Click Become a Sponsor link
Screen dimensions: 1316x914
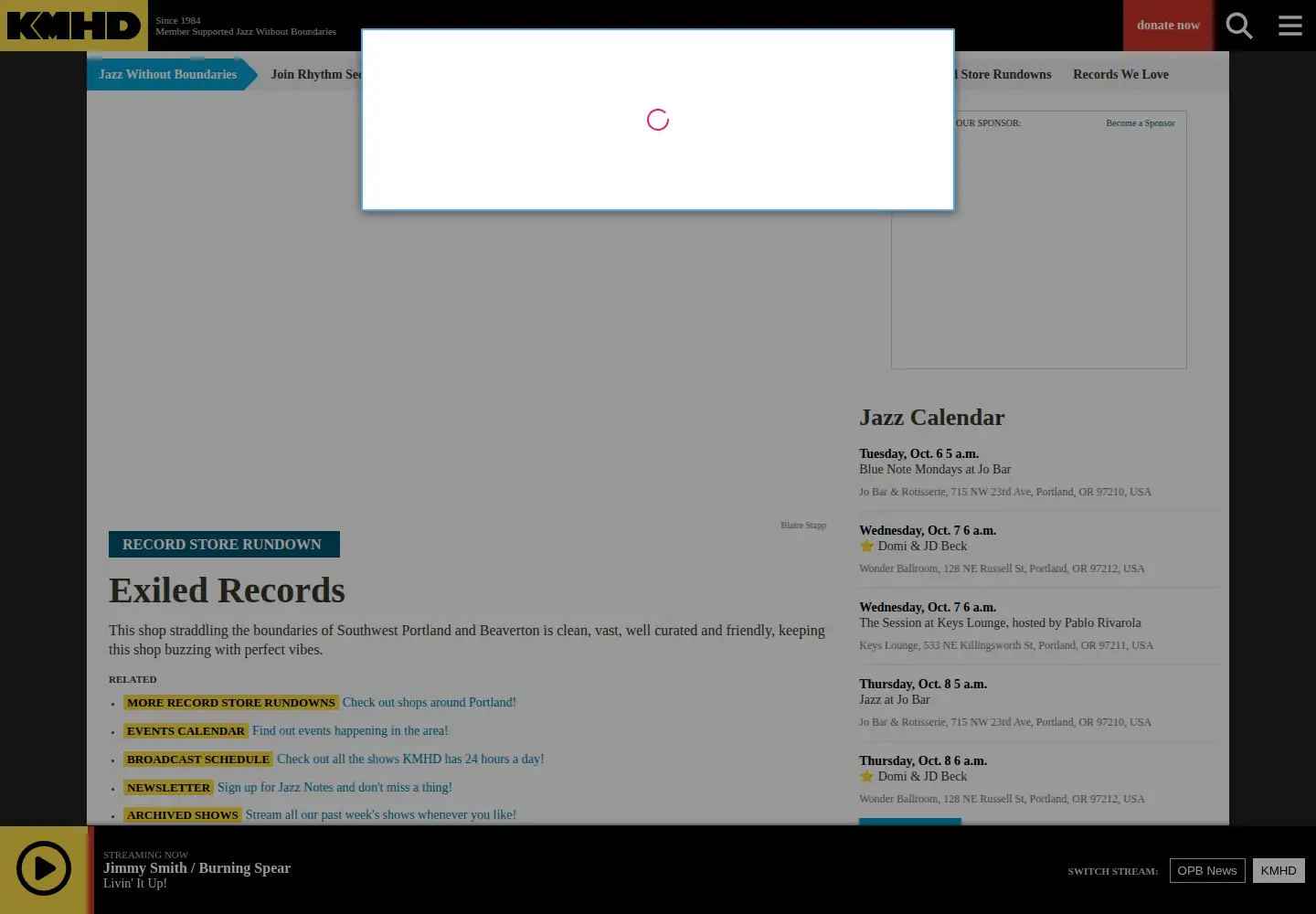tap(1141, 123)
